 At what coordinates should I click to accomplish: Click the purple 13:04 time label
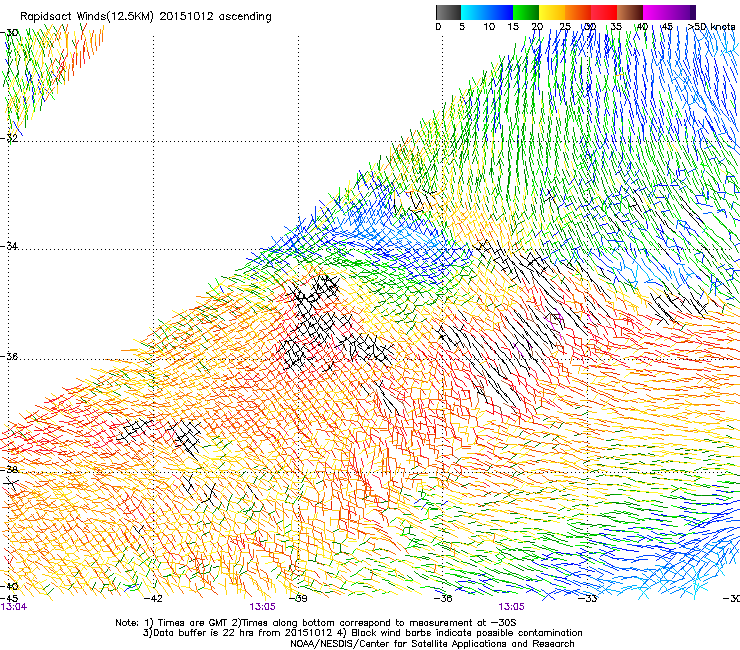14,607
